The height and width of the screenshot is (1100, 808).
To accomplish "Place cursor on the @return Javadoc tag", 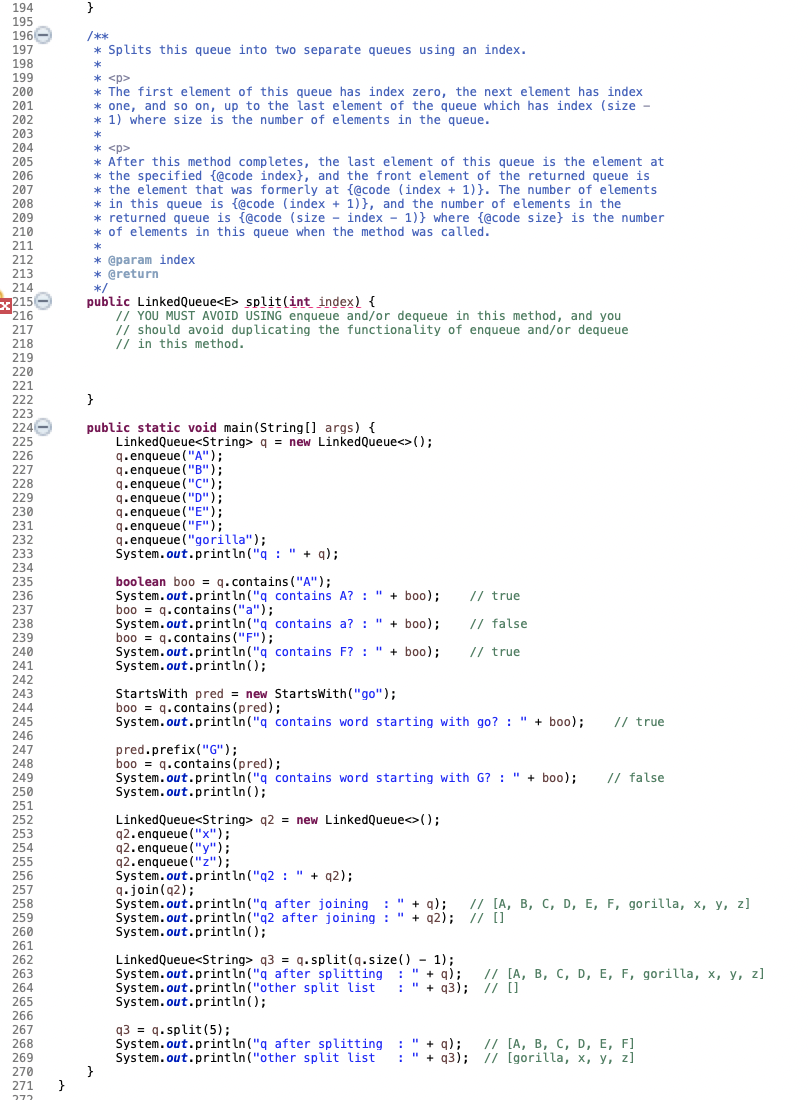I will tap(132, 273).
